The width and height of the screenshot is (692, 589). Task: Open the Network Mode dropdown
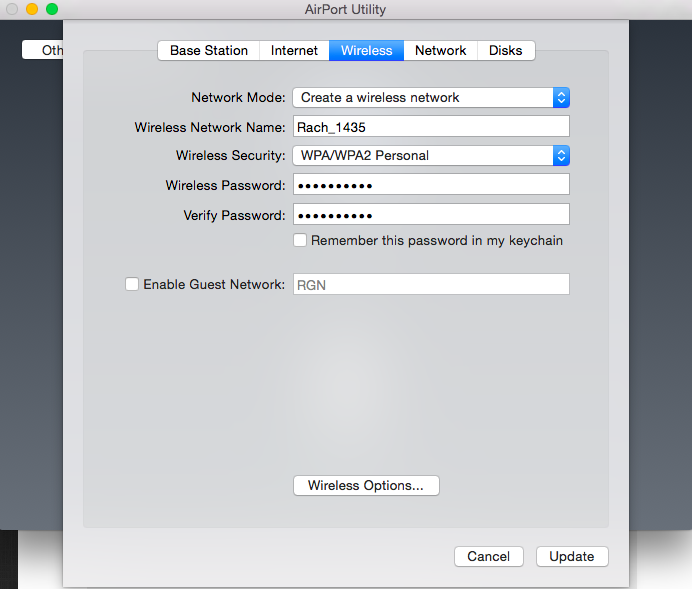click(431, 98)
